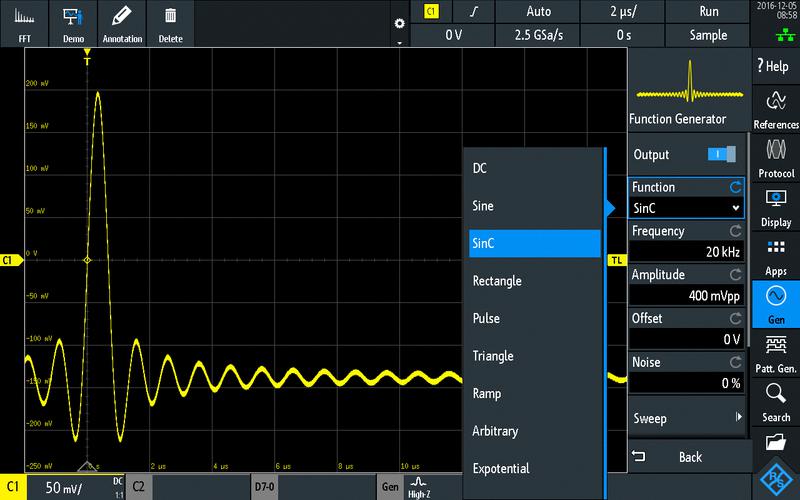Reset Offset value arrow icon
This screenshot has height=500, width=800.
[735, 319]
